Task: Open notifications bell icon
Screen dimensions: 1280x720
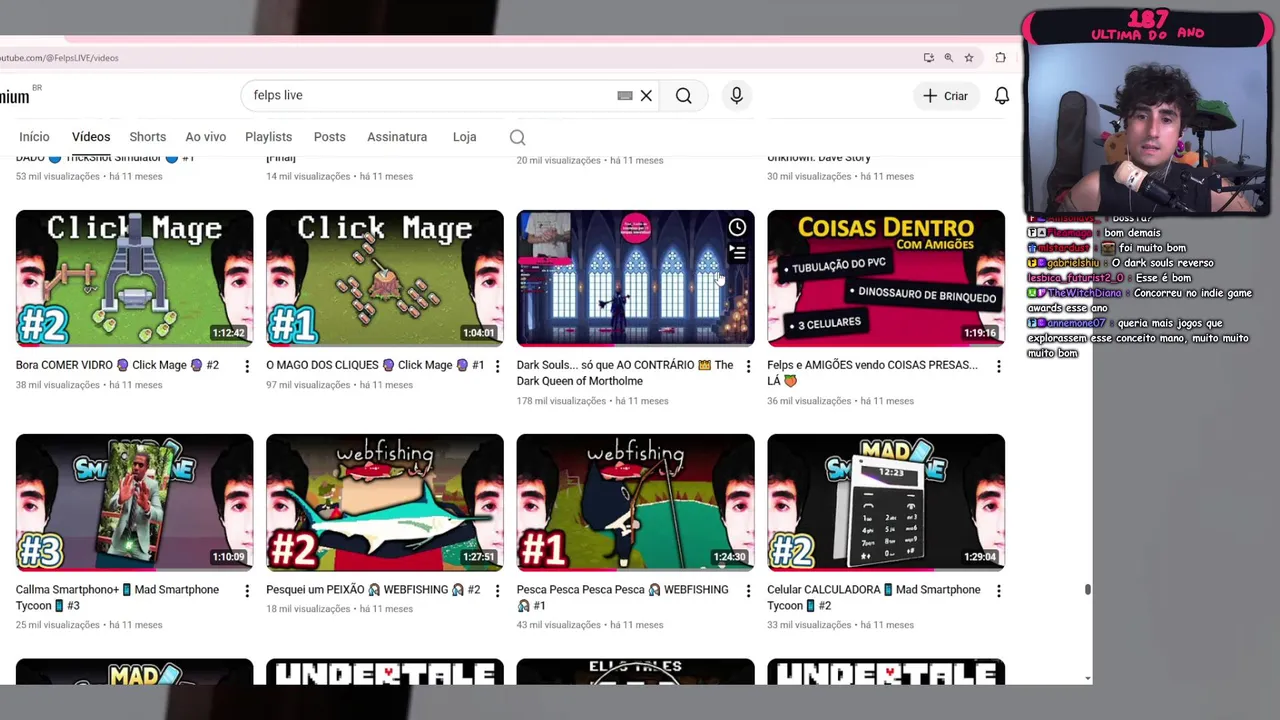Action: [x=1001, y=96]
